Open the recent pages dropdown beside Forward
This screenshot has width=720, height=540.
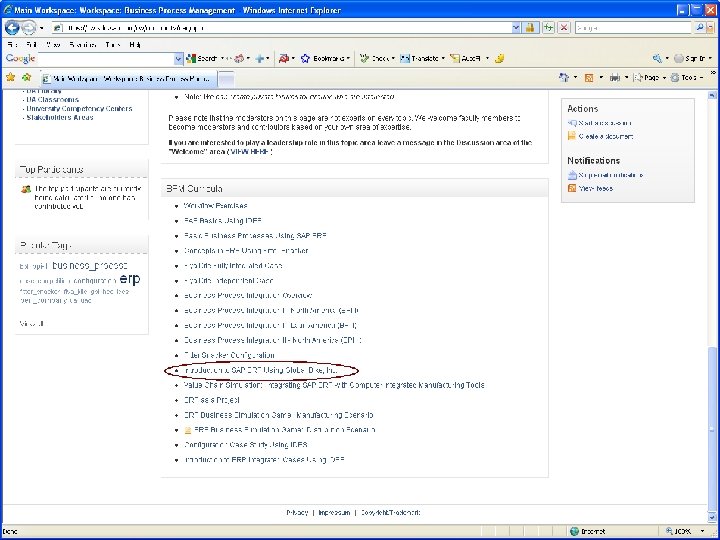pos(41,28)
